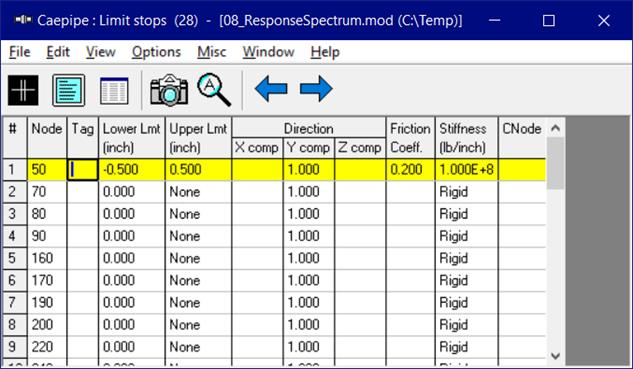This screenshot has width=633, height=369.
Task: Click Rigid stiffness for node 80
Action: coord(466,214)
